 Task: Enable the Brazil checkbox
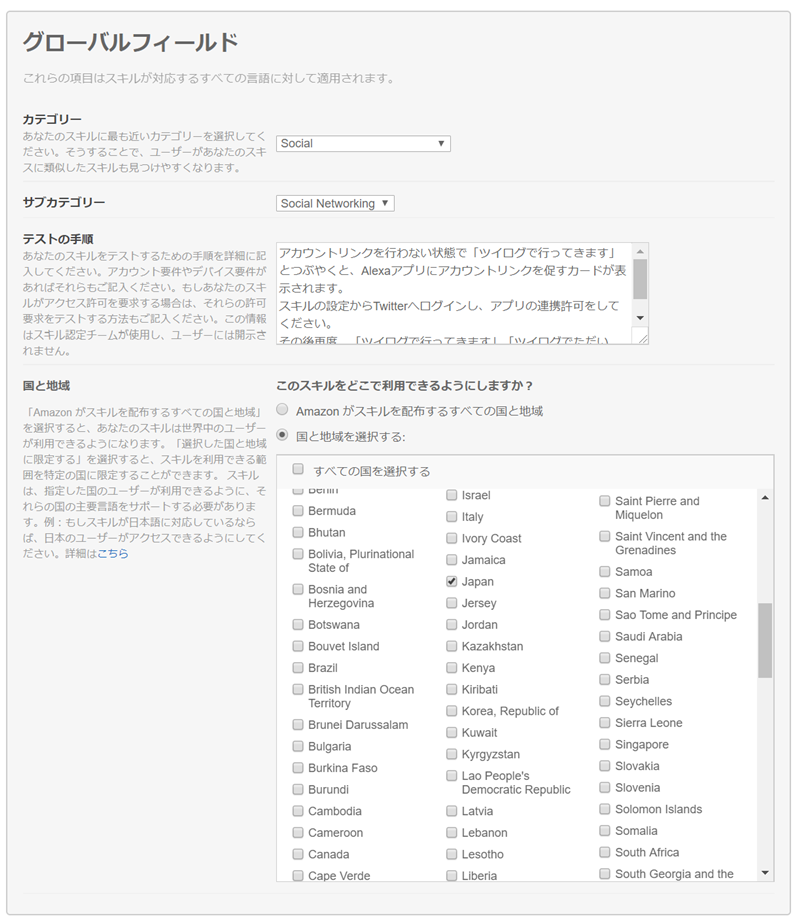coord(297,667)
